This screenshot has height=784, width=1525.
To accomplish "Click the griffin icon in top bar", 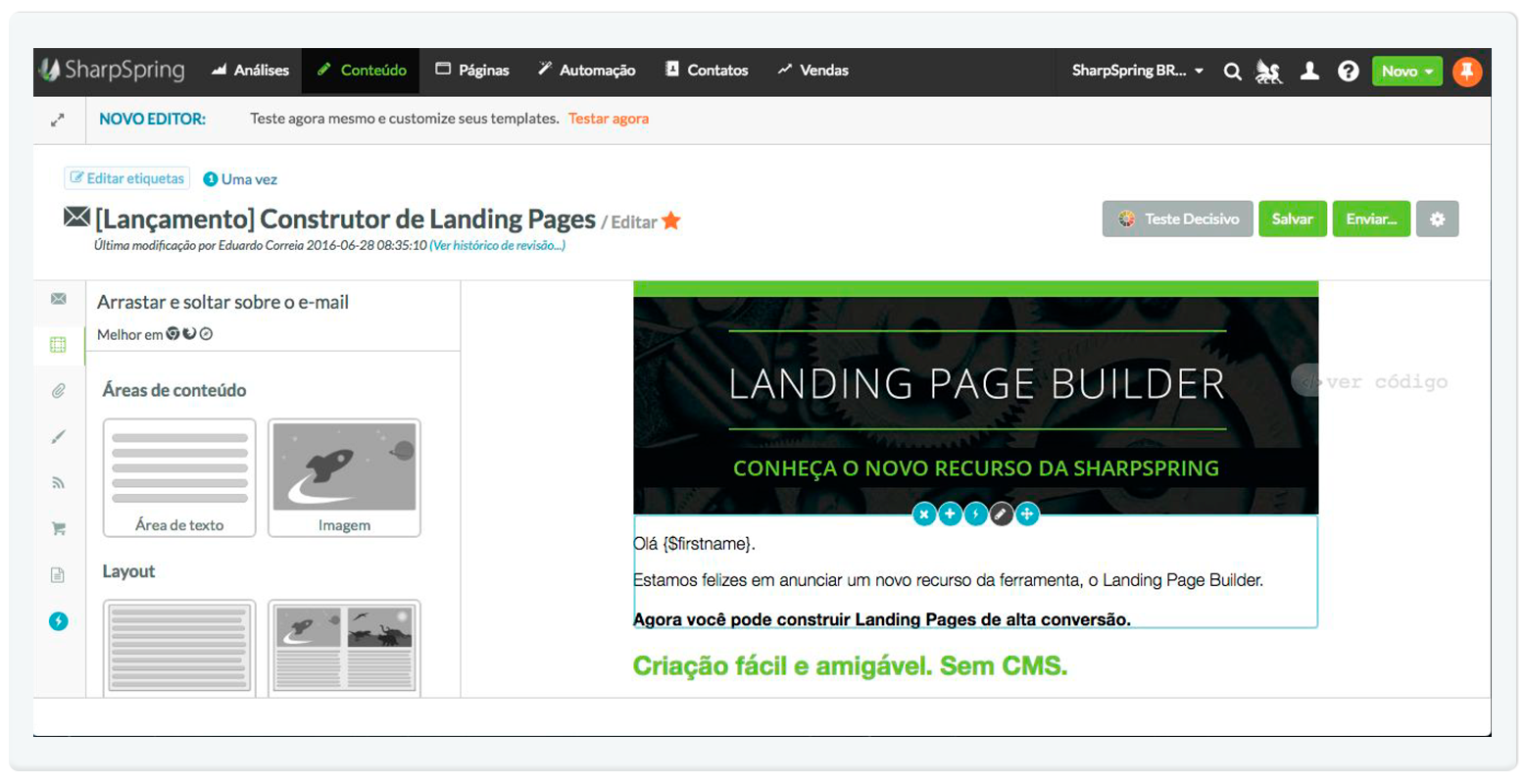I will coord(1269,72).
